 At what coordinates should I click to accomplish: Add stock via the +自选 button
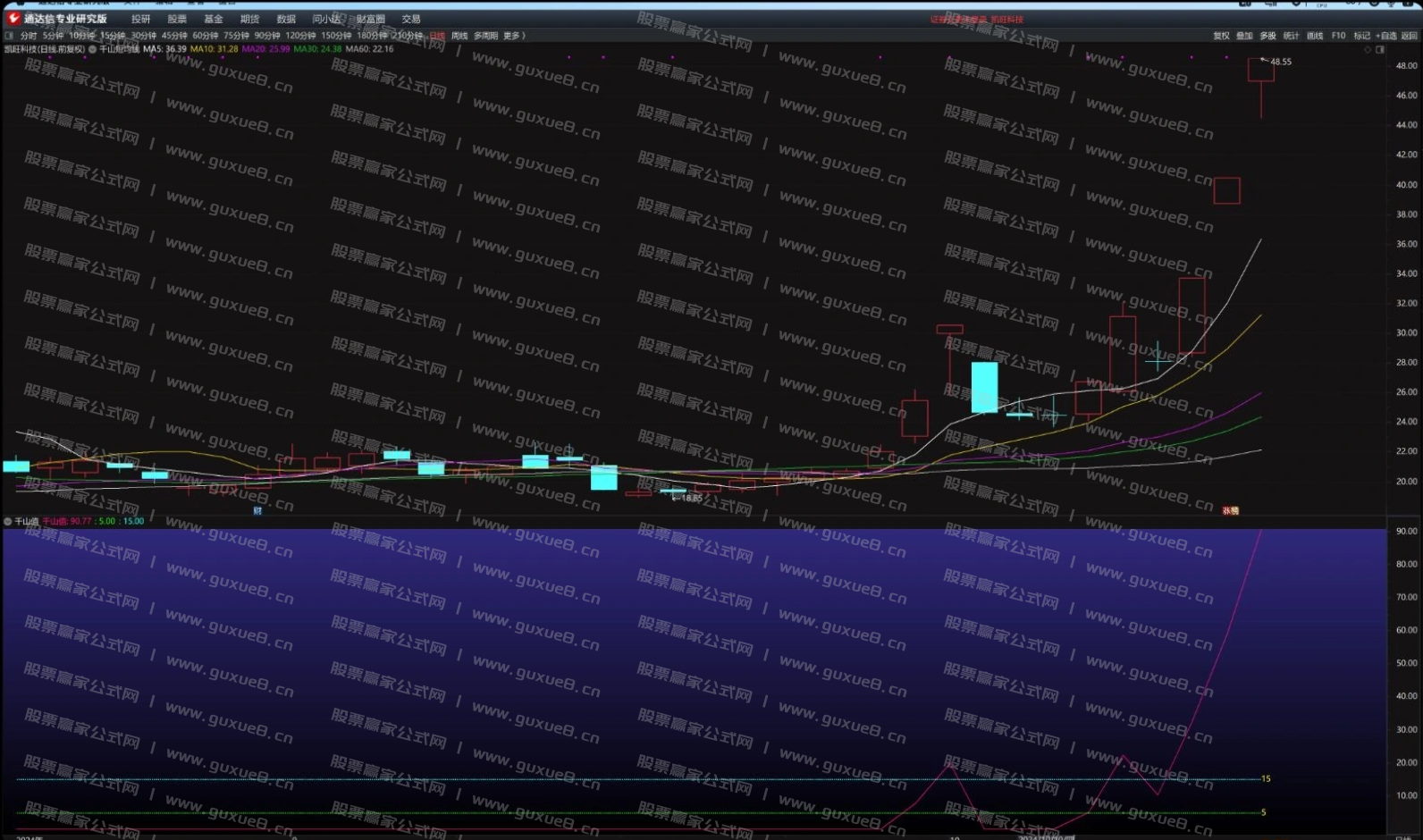pos(1385,36)
